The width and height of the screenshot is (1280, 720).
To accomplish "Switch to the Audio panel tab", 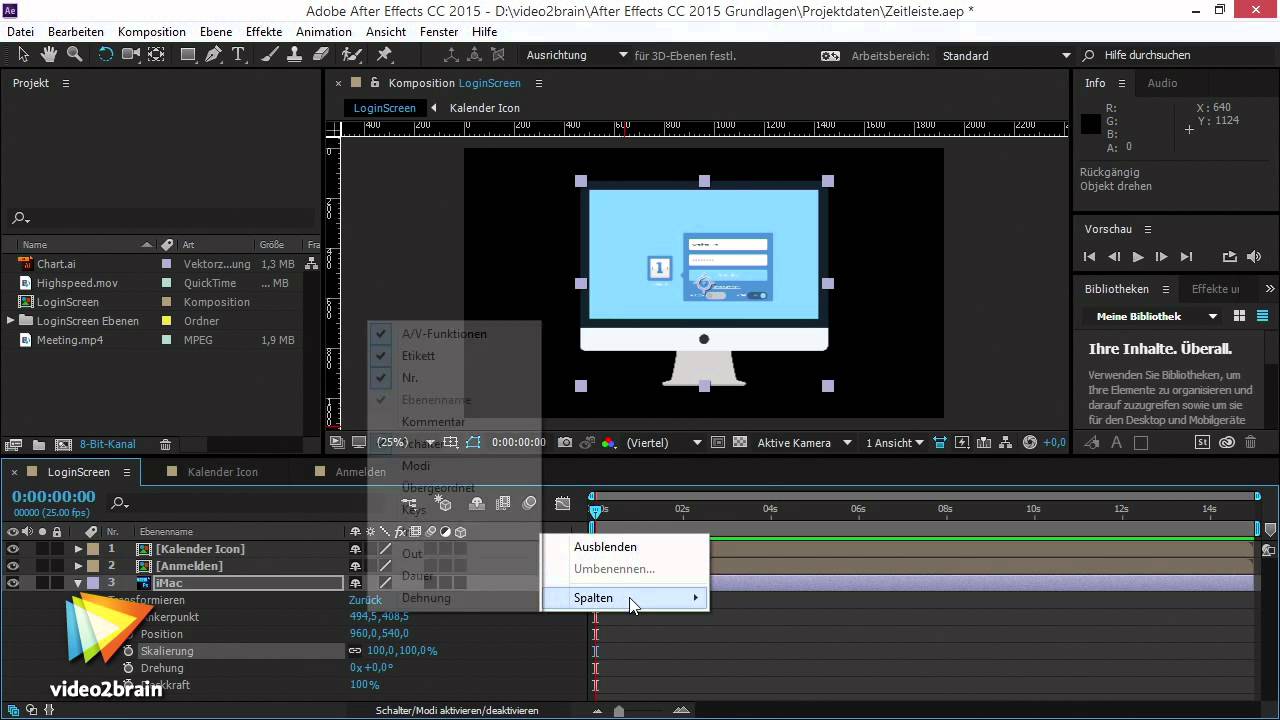I will point(1162,83).
